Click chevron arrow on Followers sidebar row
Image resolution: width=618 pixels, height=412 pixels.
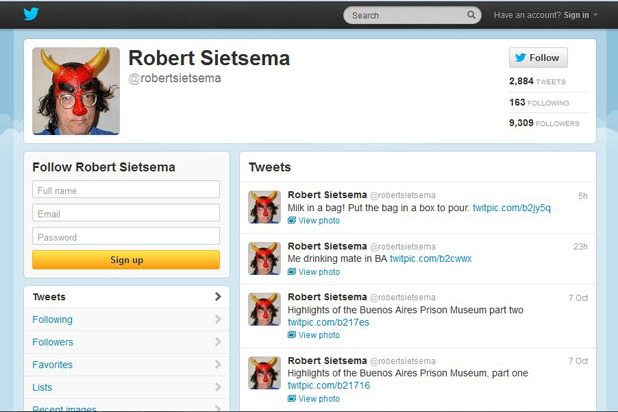point(218,342)
